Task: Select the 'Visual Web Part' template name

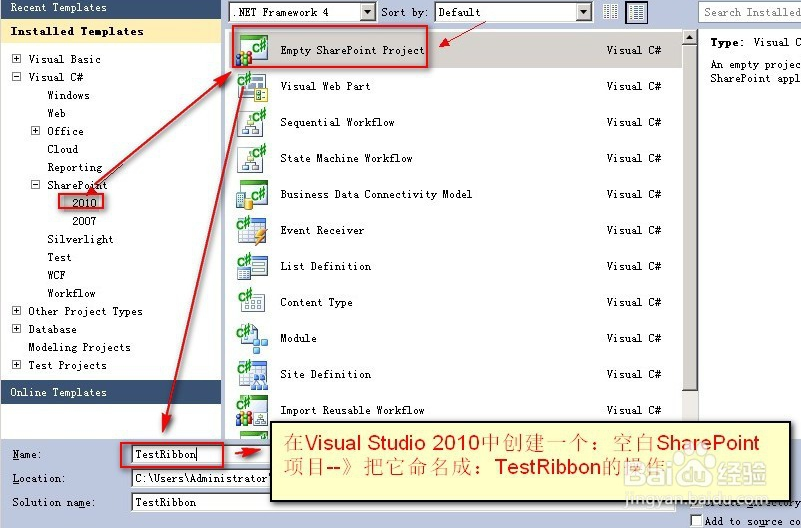Action: point(325,86)
